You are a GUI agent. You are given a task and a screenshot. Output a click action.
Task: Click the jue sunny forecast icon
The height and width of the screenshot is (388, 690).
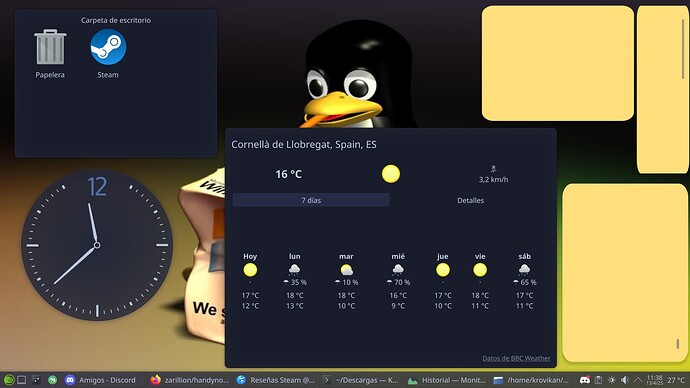[x=443, y=270]
